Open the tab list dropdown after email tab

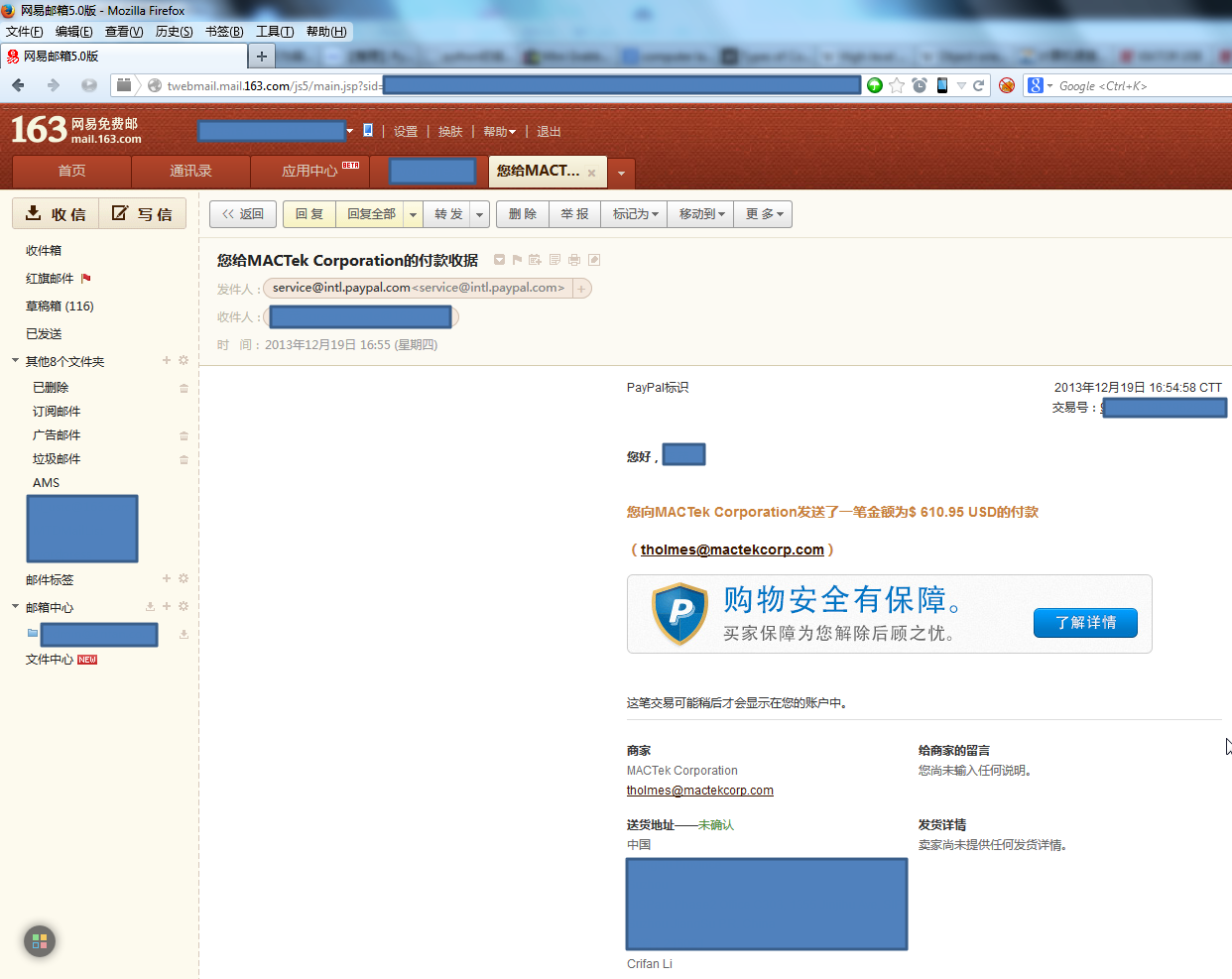621,173
